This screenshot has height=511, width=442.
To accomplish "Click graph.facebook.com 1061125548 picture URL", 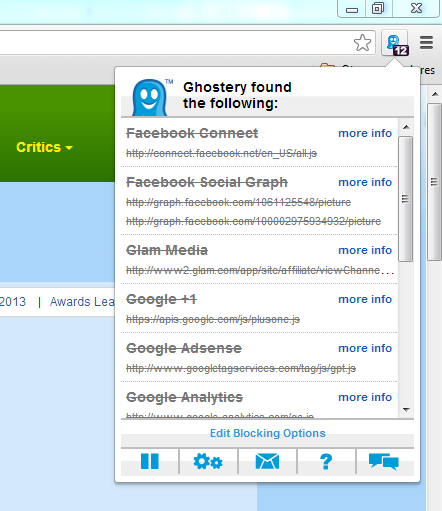I will (x=238, y=202).
